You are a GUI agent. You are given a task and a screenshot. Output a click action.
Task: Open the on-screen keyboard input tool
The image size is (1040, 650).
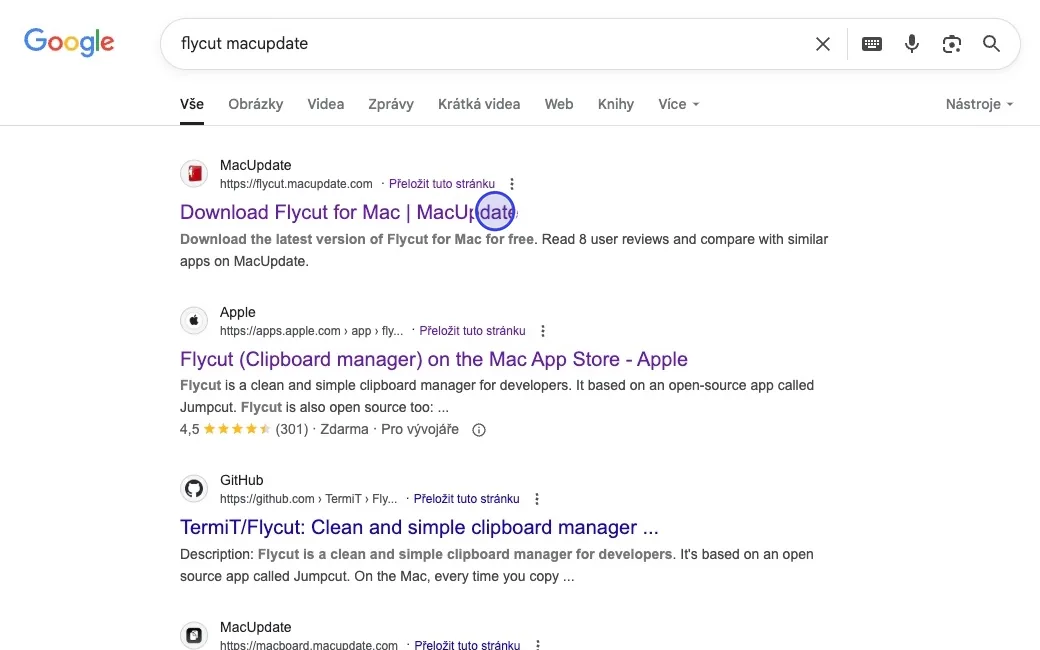(x=872, y=44)
